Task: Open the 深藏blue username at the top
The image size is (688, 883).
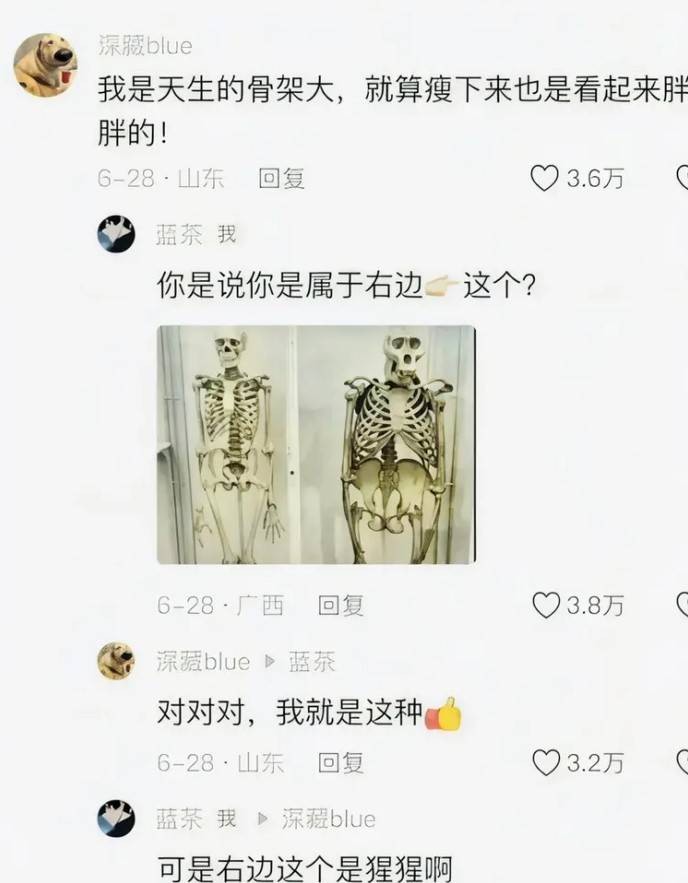Action: tap(145, 45)
